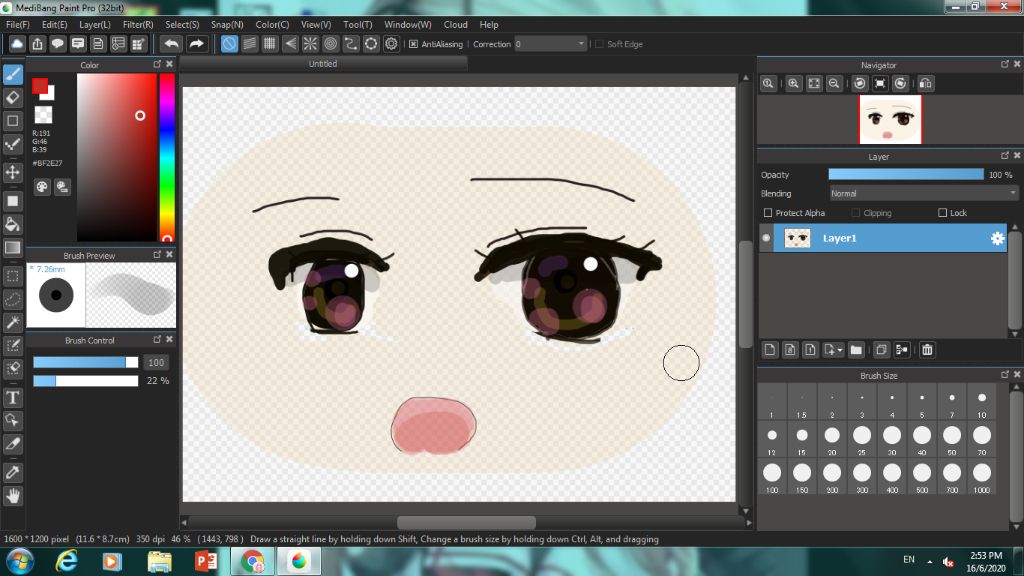
Task: Hide Layer1 using its visibility dot
Action: click(x=766, y=238)
